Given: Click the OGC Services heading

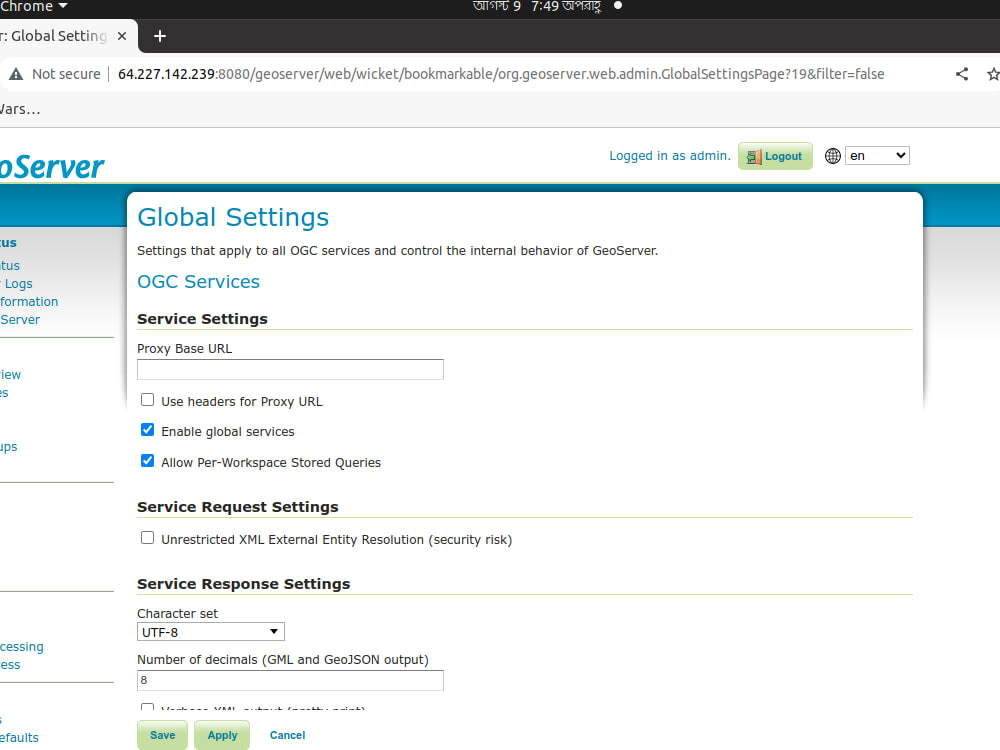Looking at the screenshot, I should 198,282.
